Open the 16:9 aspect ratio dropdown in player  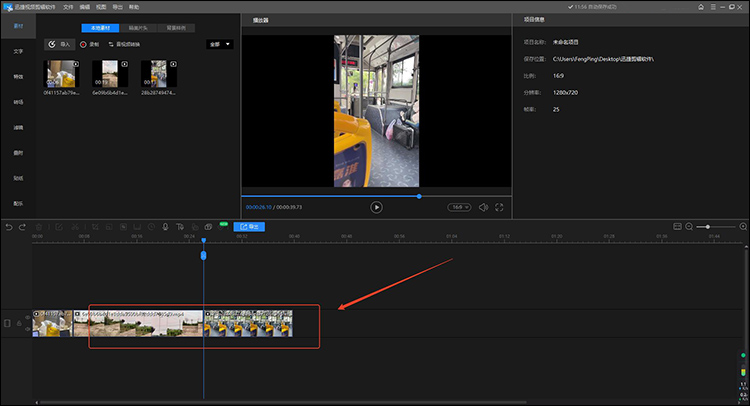(x=459, y=207)
